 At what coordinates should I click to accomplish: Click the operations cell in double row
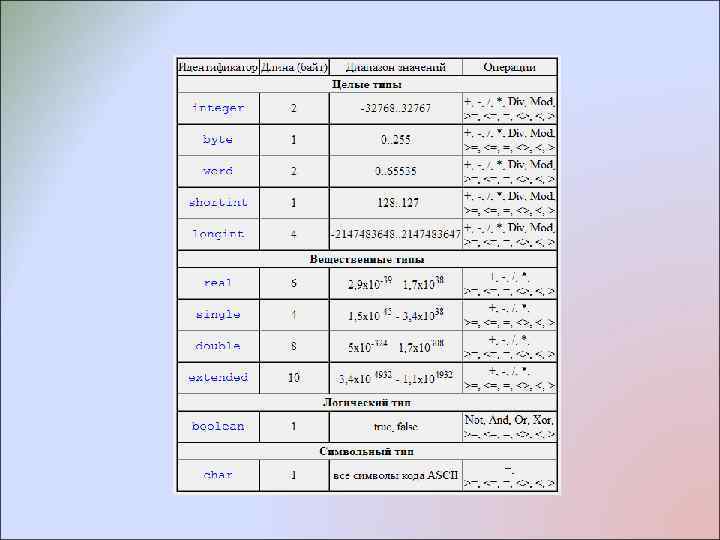[x=509, y=347]
